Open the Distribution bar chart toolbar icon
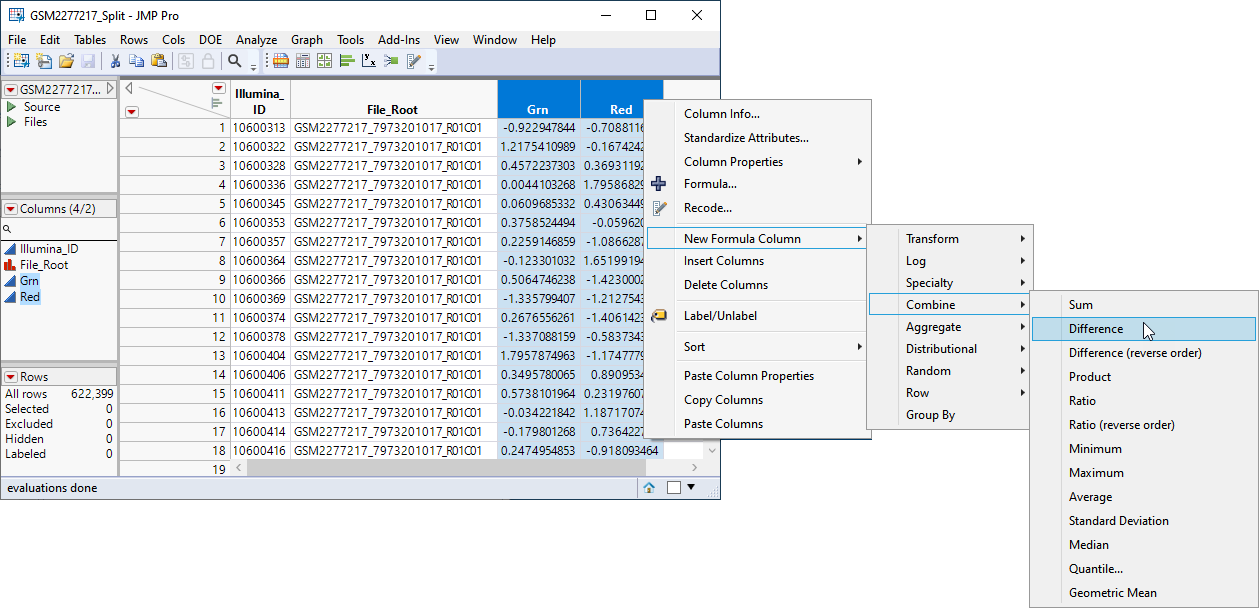Viewport: 1259px width, 608px height. coord(347,61)
